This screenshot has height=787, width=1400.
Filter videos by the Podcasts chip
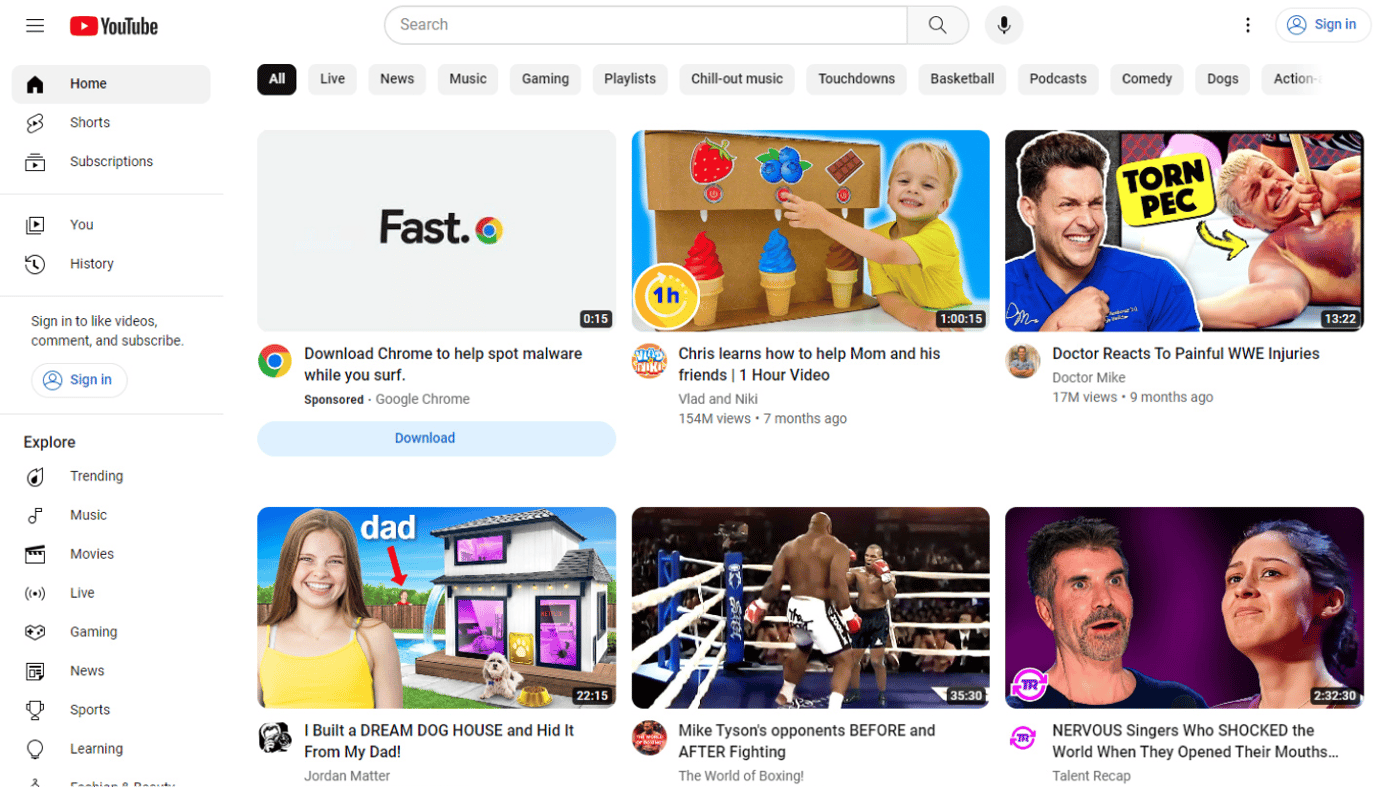click(1057, 79)
